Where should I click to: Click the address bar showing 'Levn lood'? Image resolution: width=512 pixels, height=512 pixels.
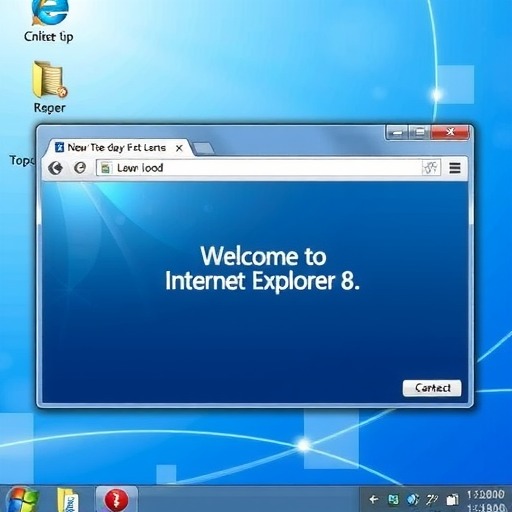click(x=268, y=168)
